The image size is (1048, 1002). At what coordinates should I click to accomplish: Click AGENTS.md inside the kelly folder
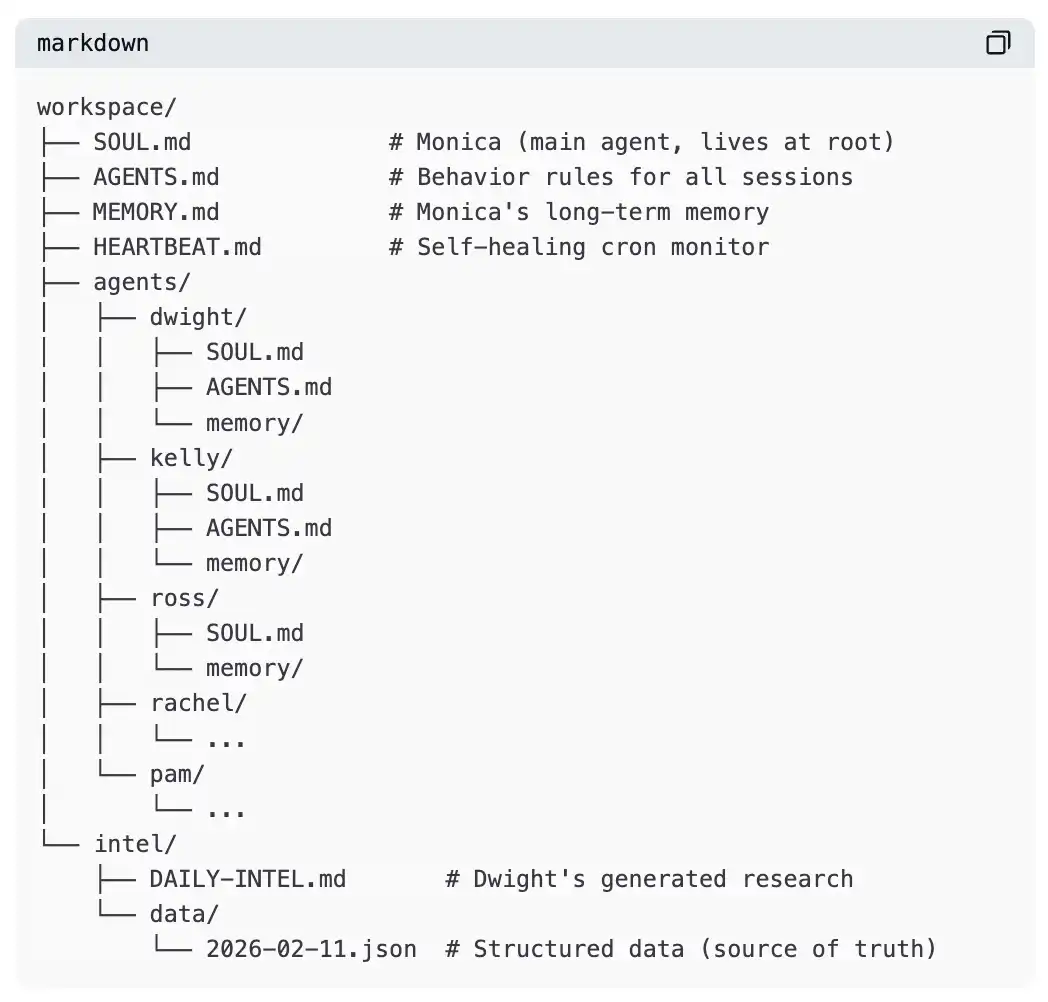pos(268,528)
